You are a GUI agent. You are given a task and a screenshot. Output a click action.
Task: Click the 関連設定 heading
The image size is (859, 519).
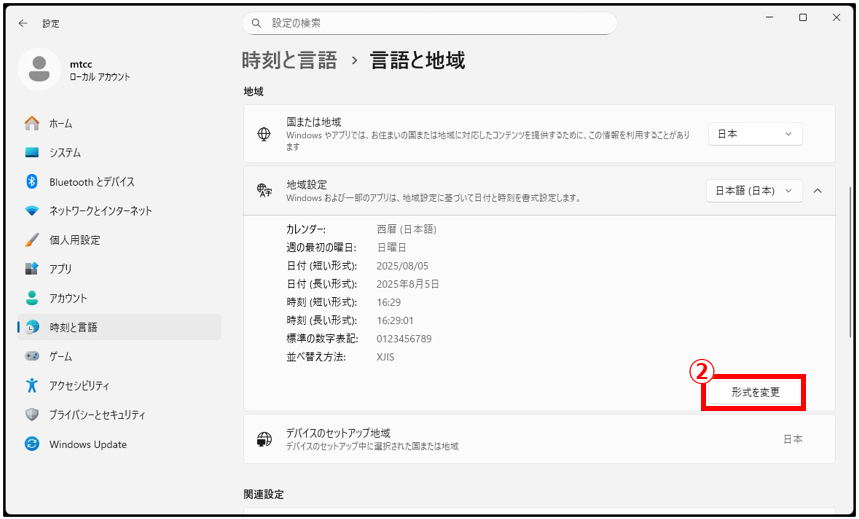coord(264,494)
